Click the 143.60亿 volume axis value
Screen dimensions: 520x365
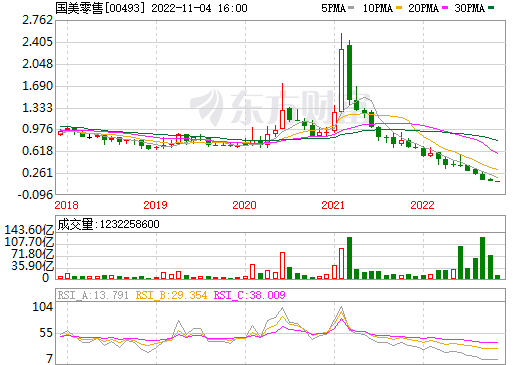(x=29, y=230)
